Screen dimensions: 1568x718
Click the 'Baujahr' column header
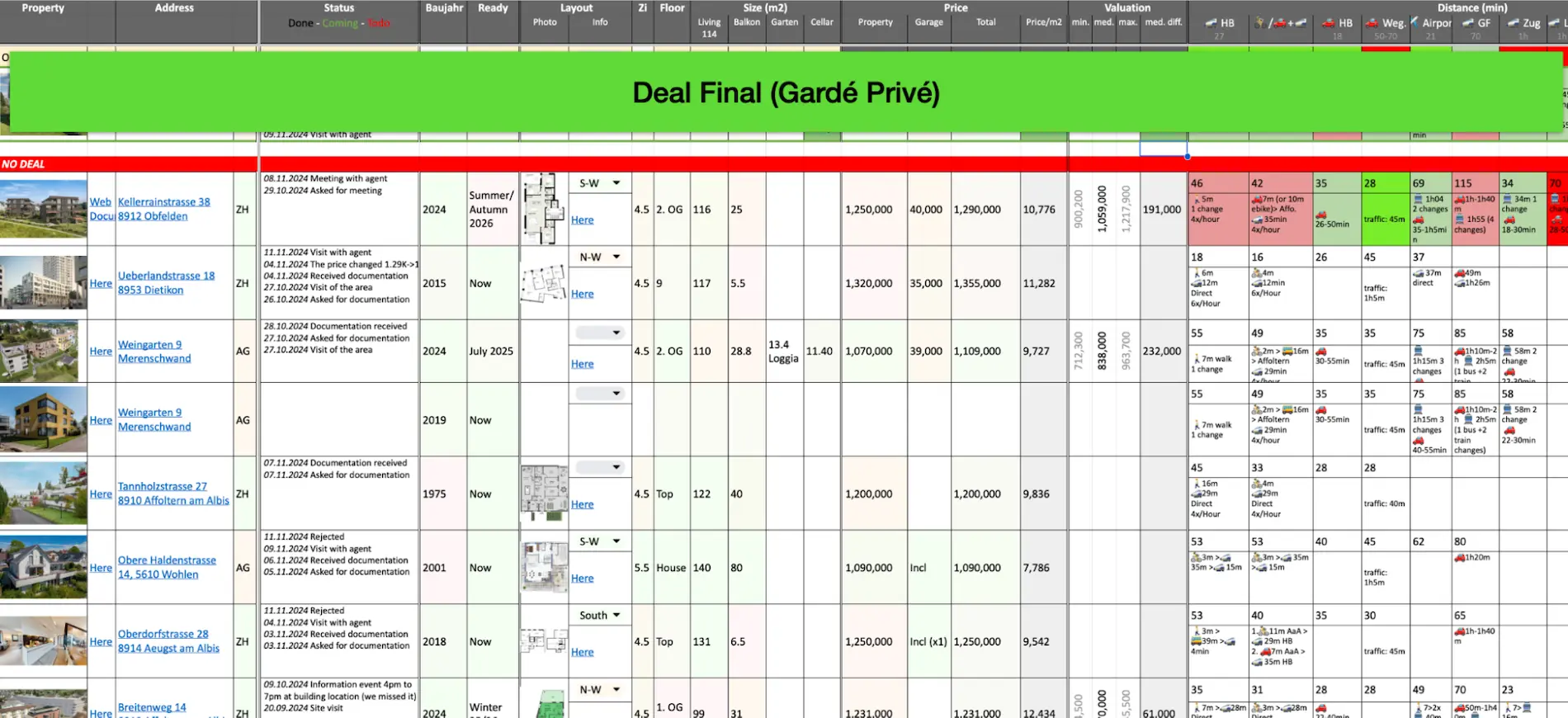[x=444, y=8]
